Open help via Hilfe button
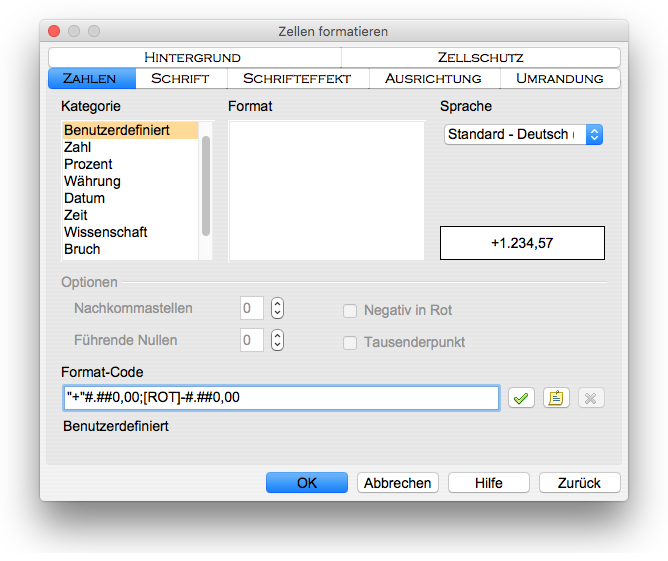Viewport: 668px width, 561px height. click(x=489, y=483)
